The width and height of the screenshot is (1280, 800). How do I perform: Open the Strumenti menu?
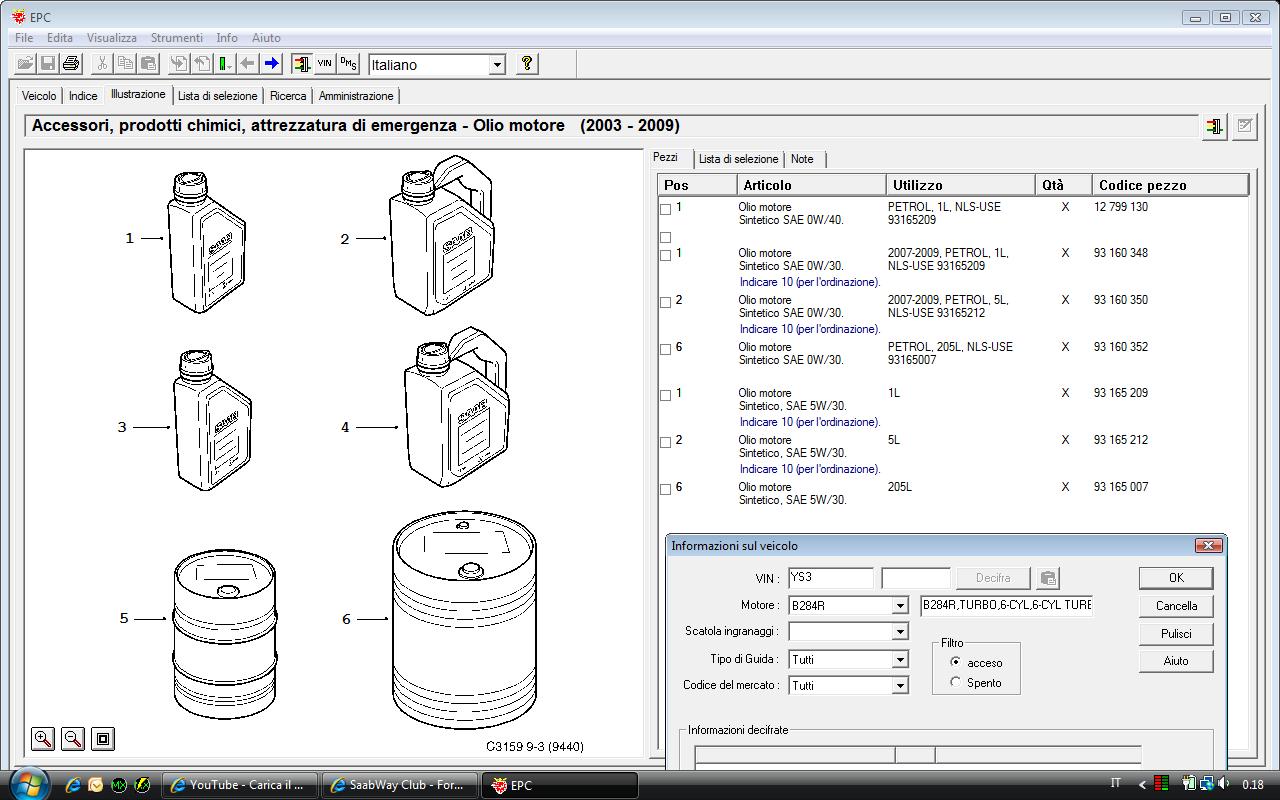176,38
